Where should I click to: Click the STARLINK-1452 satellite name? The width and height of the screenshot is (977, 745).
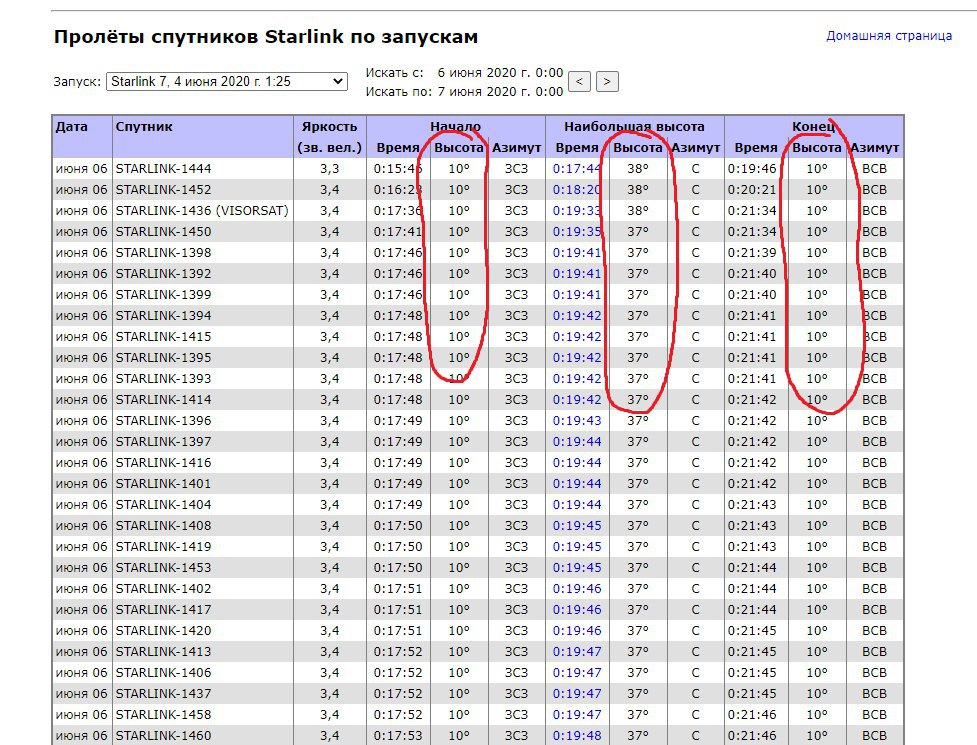pyautogui.click(x=163, y=190)
